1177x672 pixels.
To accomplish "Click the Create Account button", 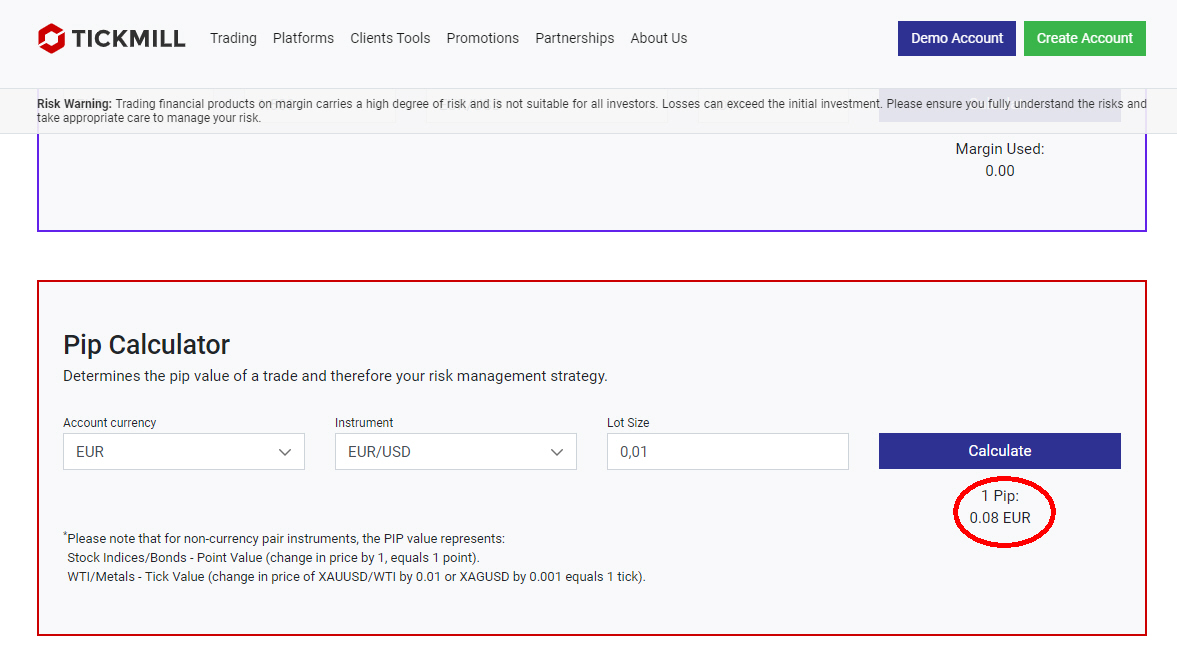I will tap(1085, 38).
